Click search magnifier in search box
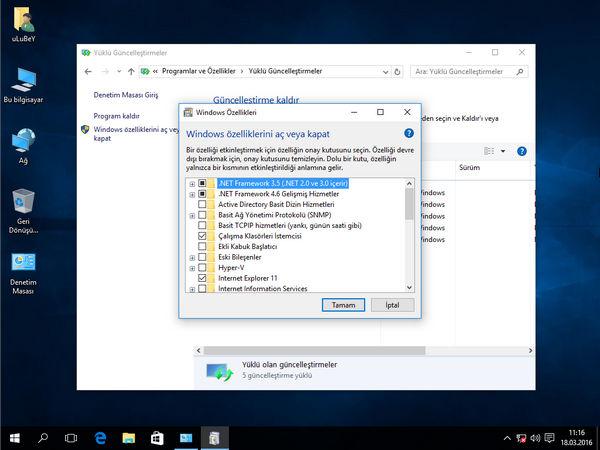Screen dimensions: 600x450 520,72
